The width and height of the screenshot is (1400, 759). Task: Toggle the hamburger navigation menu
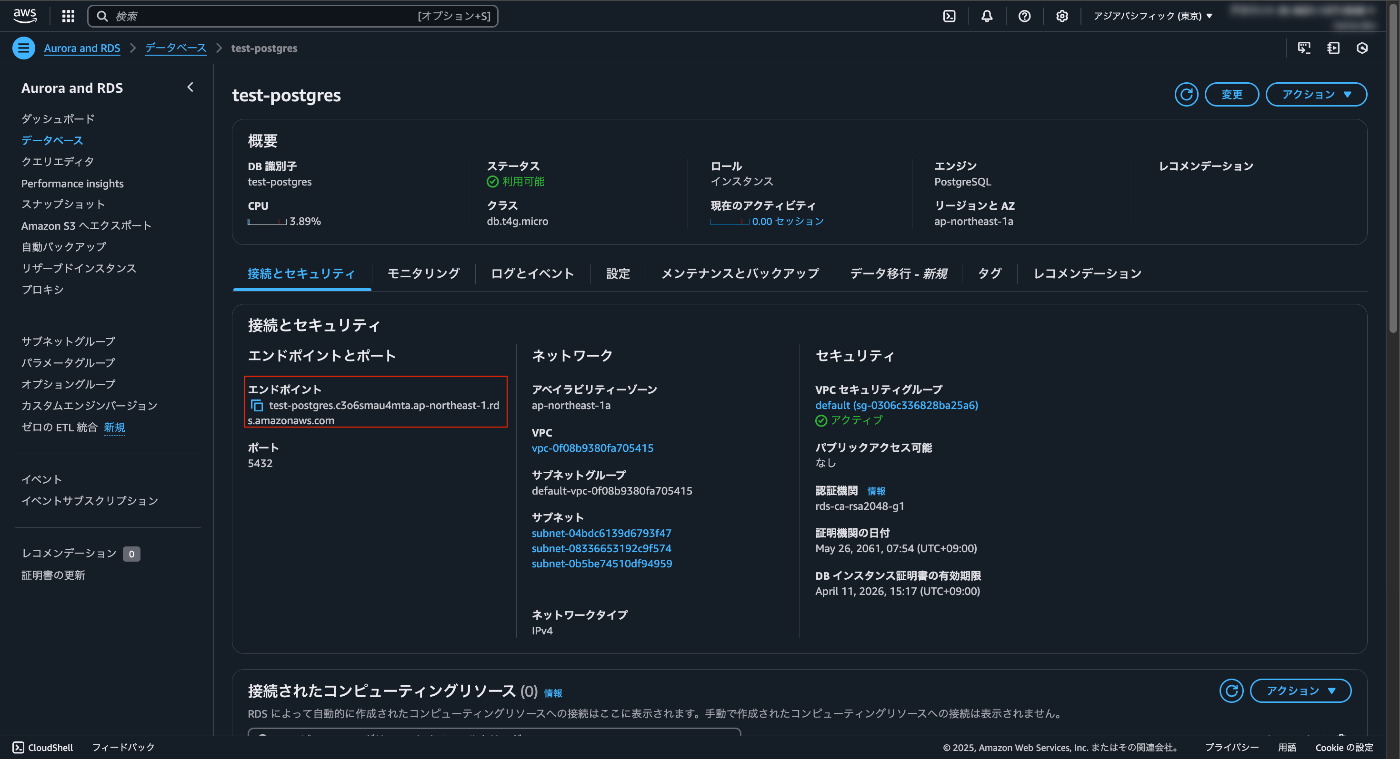(x=23, y=48)
